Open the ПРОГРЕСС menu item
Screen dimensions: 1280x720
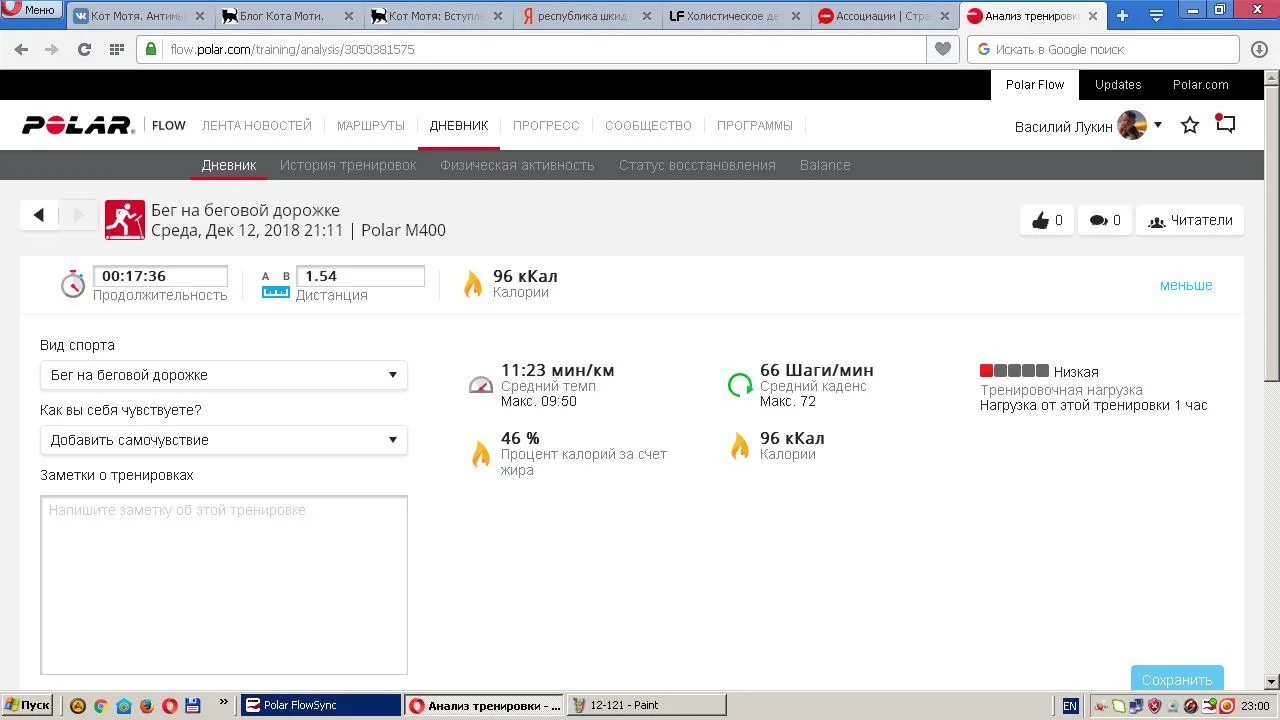click(x=546, y=125)
